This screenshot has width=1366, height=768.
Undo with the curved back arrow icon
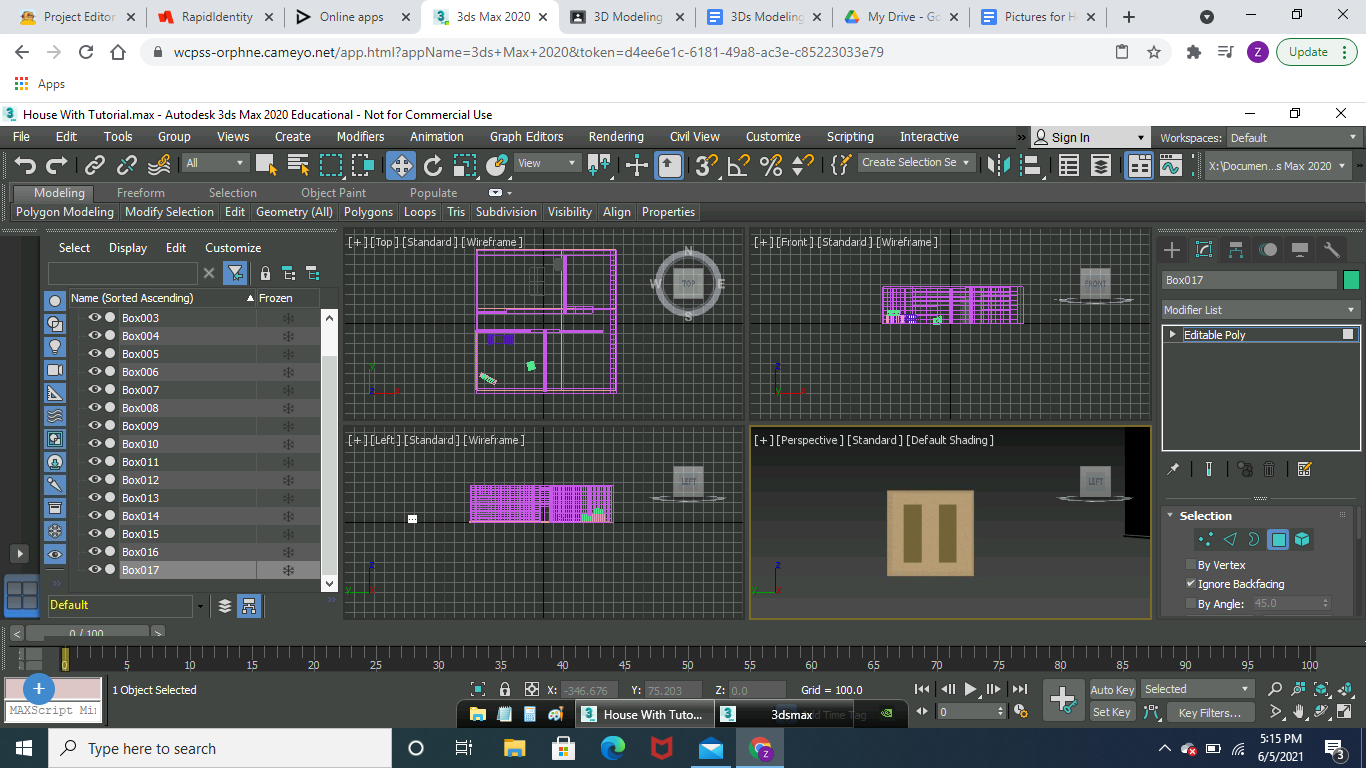point(25,165)
